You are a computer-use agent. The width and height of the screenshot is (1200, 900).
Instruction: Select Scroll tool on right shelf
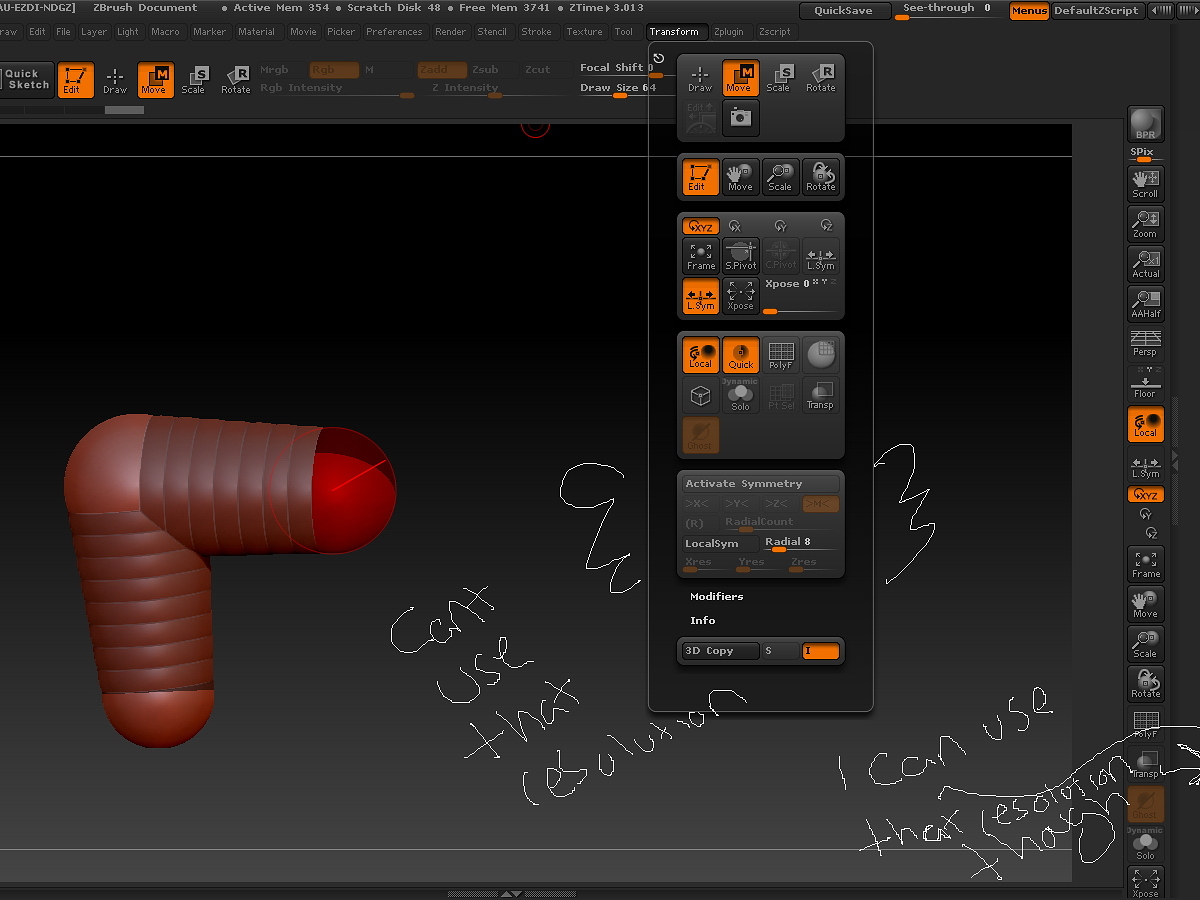pyautogui.click(x=1145, y=184)
